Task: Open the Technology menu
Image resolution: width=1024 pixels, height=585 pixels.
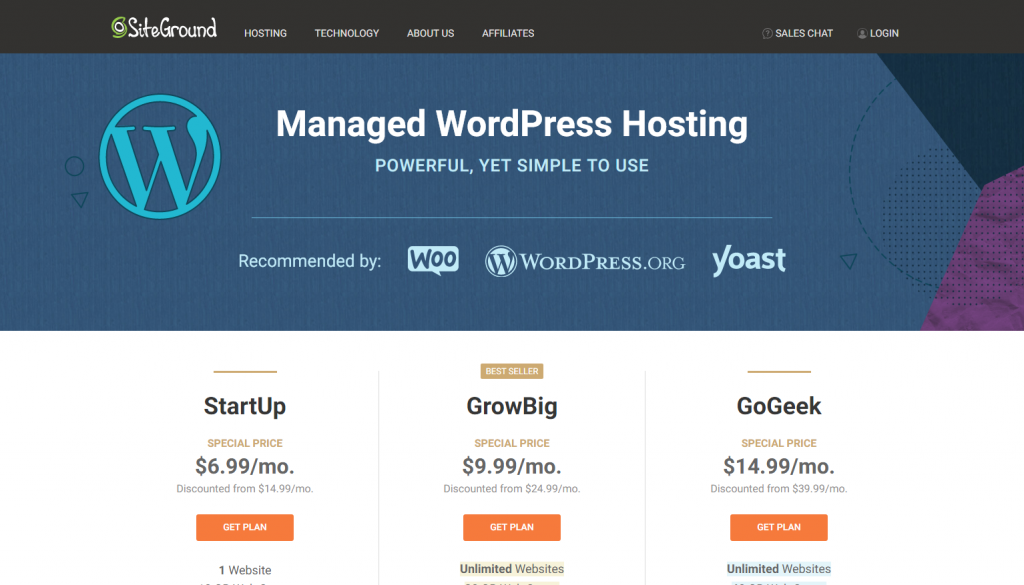Action: tap(347, 33)
